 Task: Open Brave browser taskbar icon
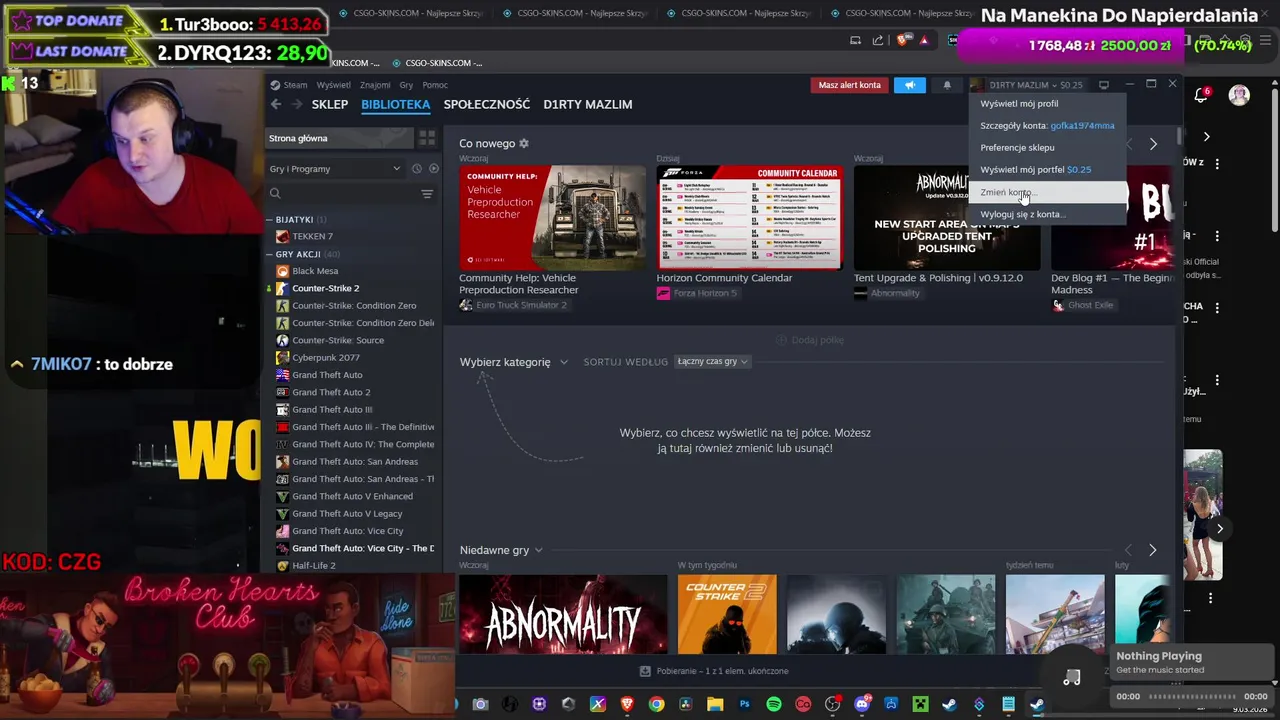click(627, 705)
